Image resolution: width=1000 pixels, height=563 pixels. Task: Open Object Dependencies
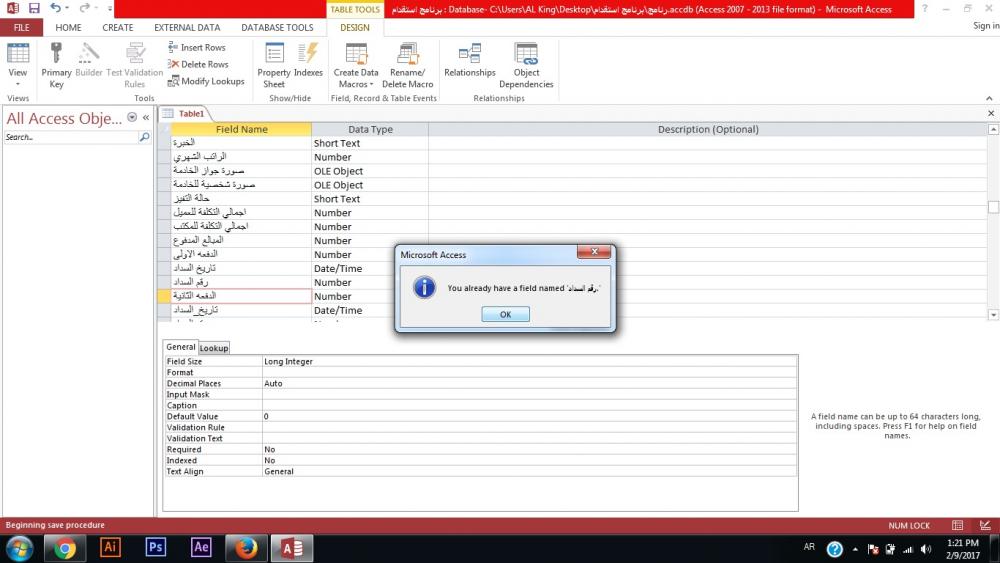coord(526,66)
